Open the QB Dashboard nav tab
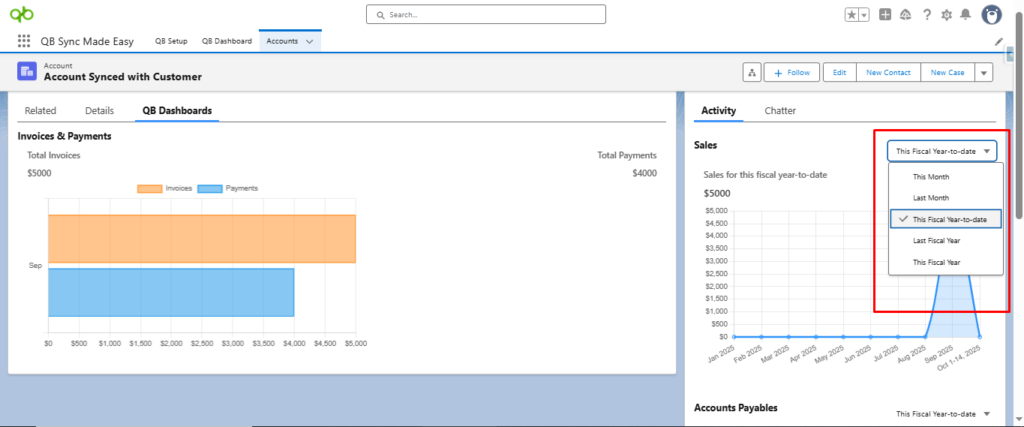Screen dimensions: 1024x427 tap(227, 41)
